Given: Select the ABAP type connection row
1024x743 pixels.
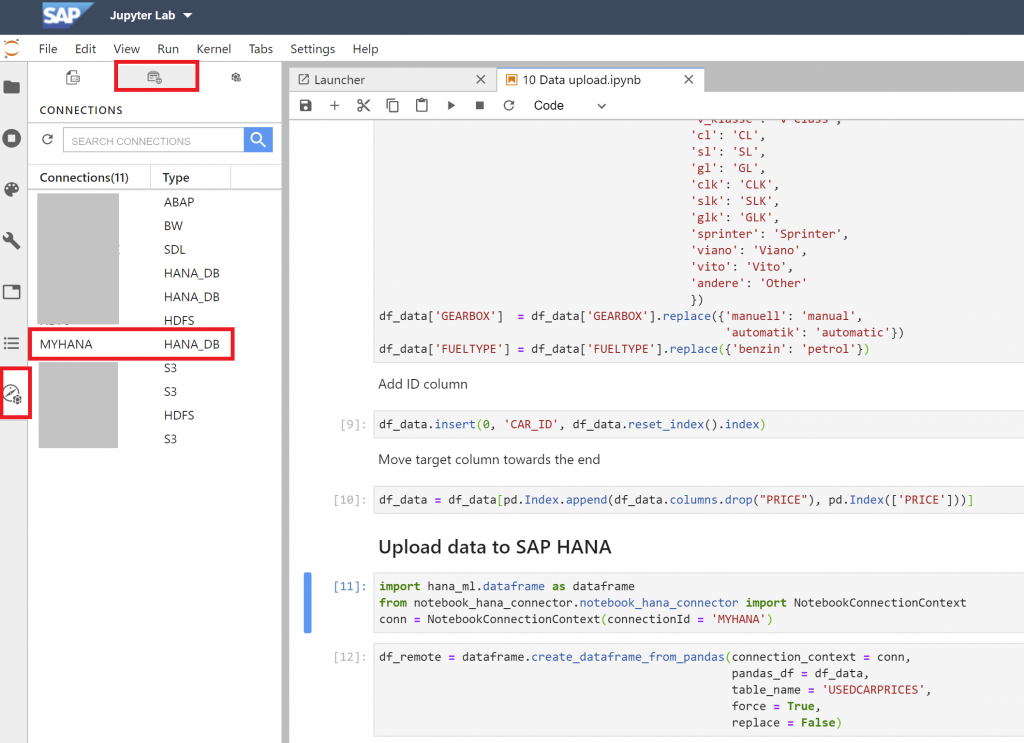Looking at the screenshot, I should pos(155,202).
